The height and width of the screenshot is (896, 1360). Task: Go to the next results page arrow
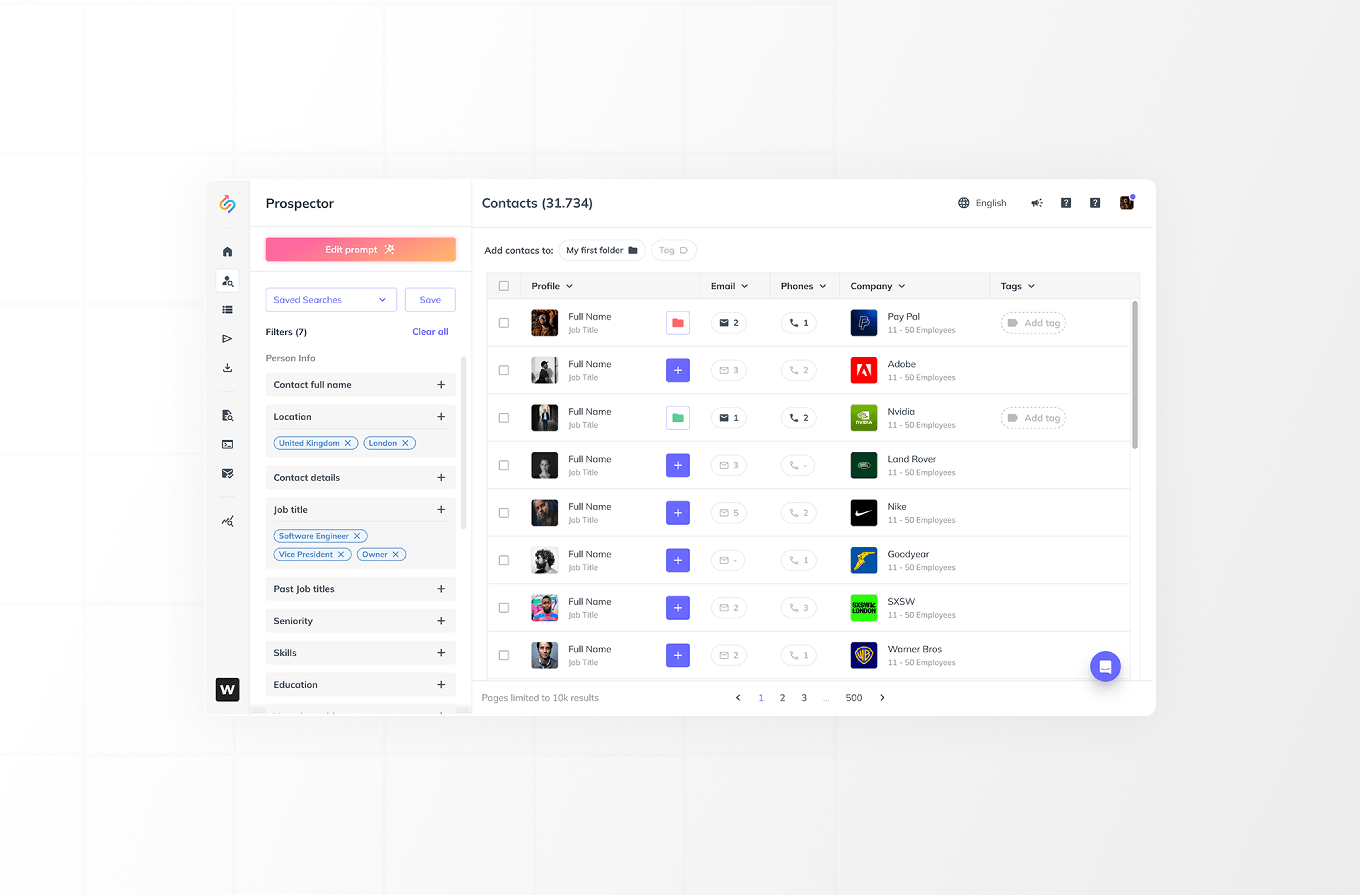pos(882,698)
